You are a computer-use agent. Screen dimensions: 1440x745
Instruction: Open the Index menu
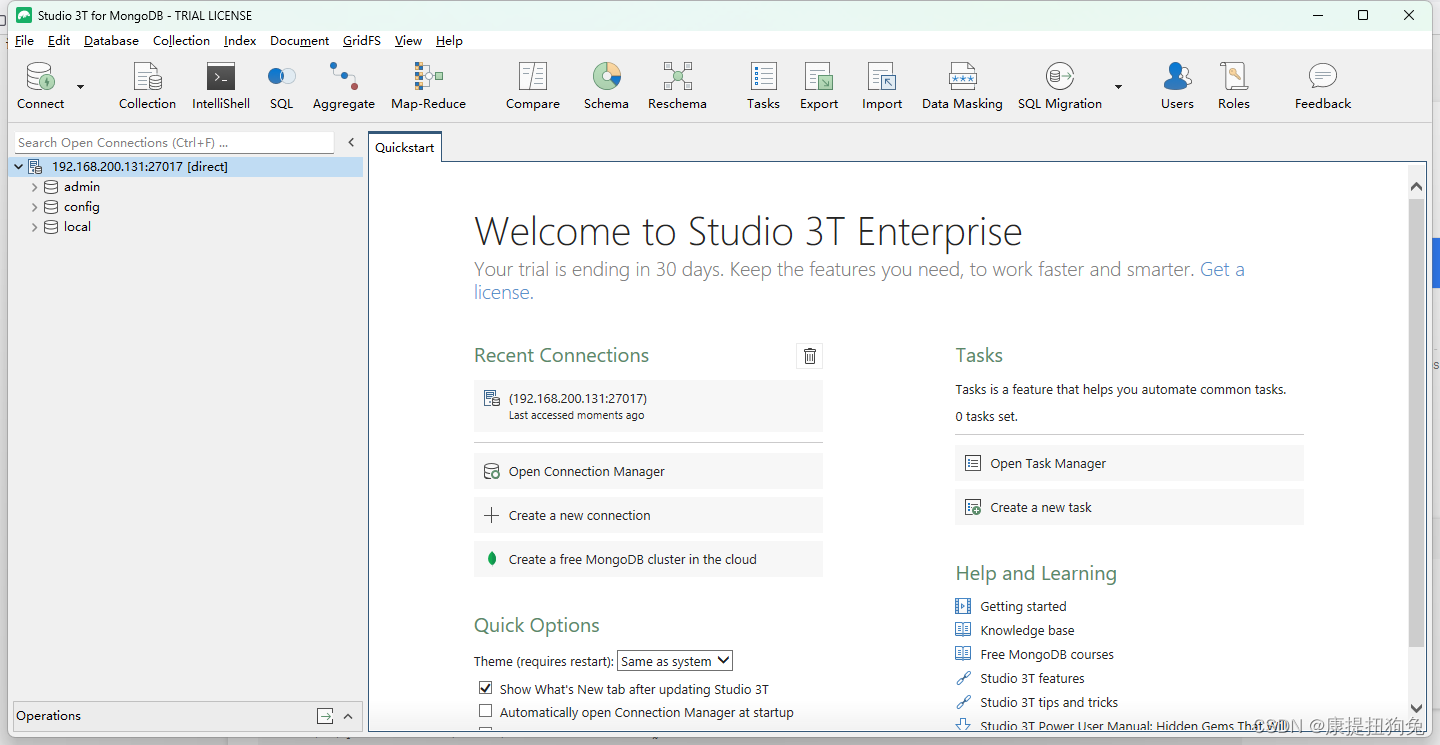pos(240,41)
